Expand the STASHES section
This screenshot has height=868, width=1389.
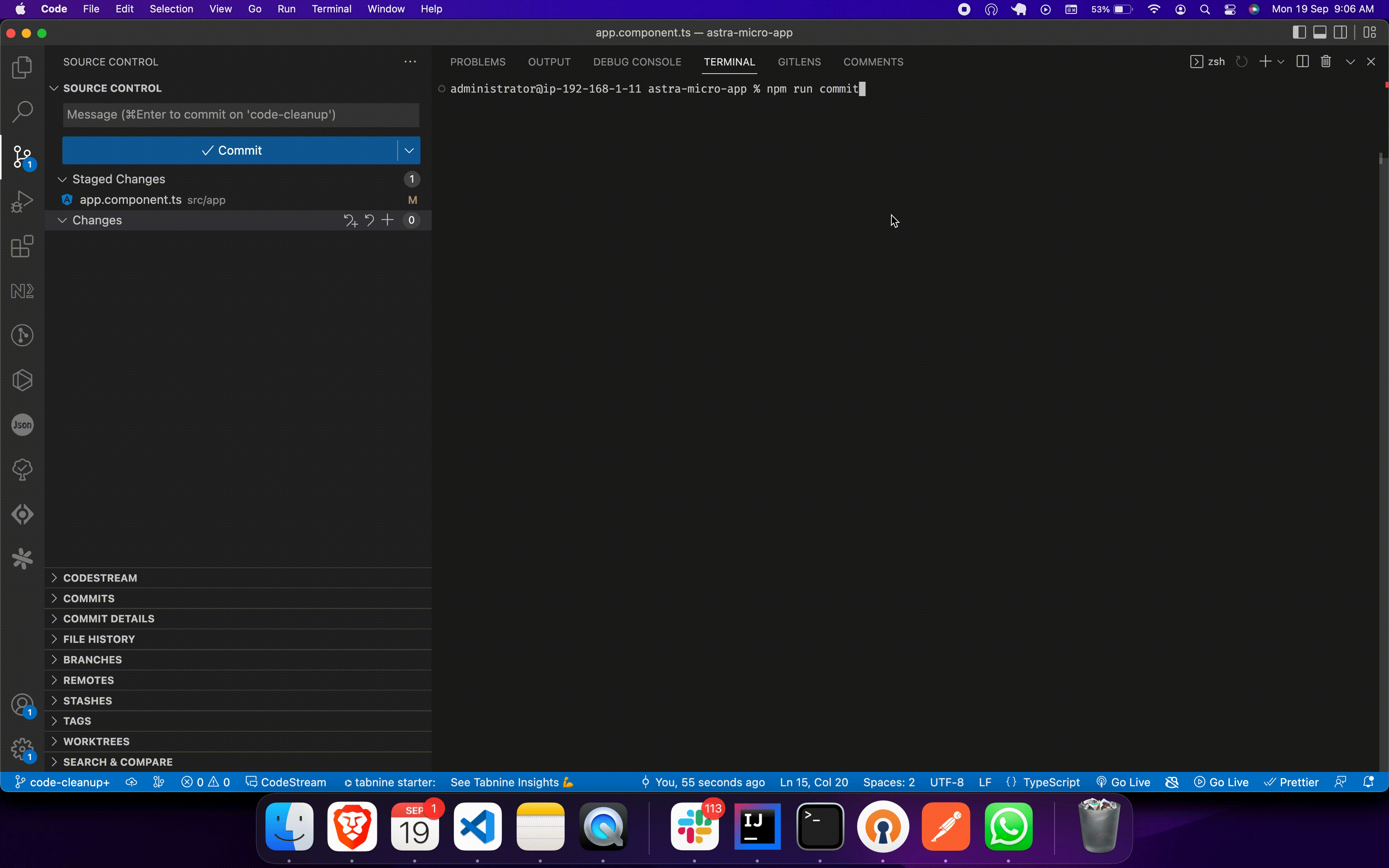click(238, 700)
